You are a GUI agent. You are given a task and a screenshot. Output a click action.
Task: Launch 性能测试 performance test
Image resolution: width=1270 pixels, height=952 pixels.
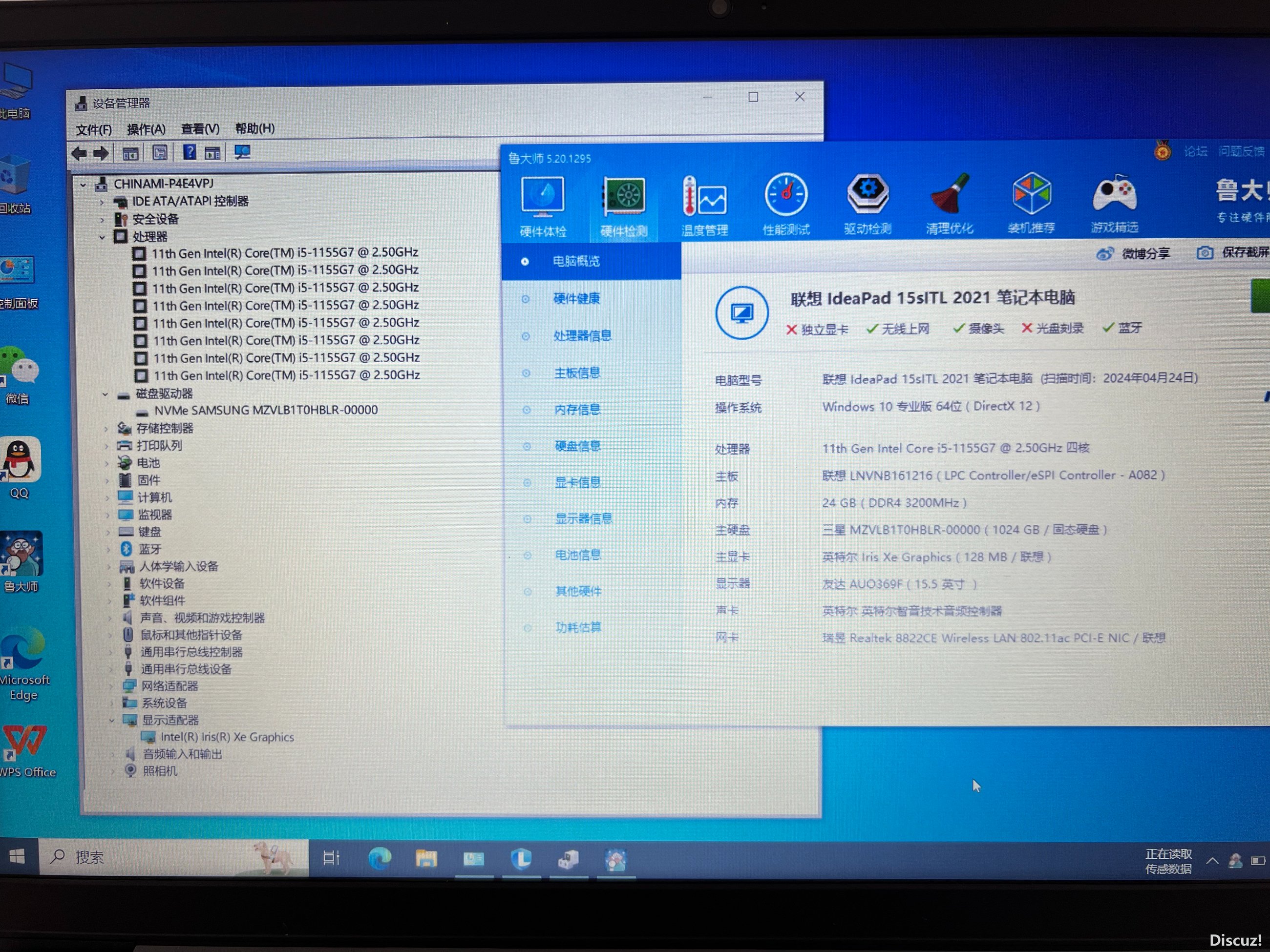pyautogui.click(x=786, y=205)
